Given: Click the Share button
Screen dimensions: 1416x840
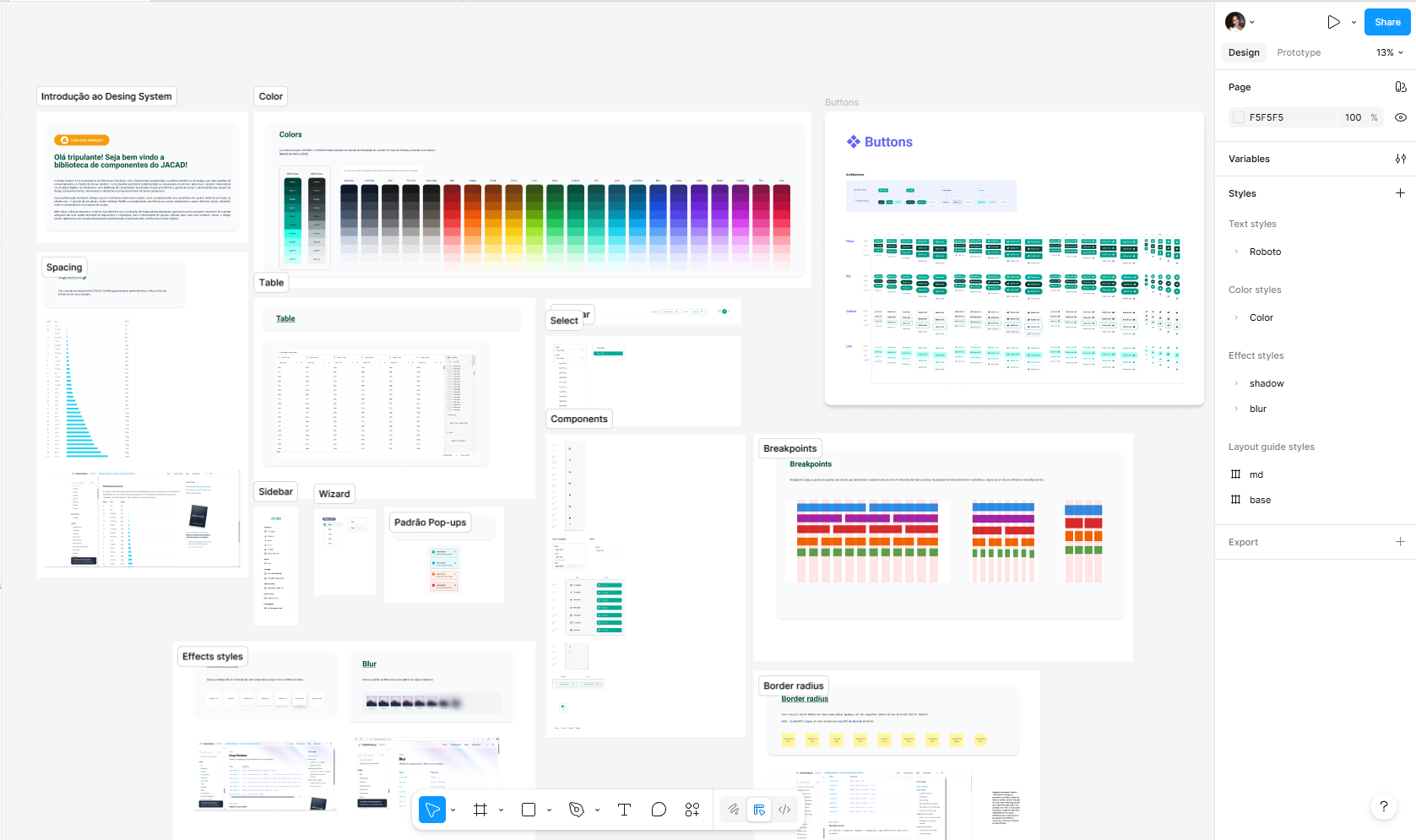Looking at the screenshot, I should (1386, 22).
